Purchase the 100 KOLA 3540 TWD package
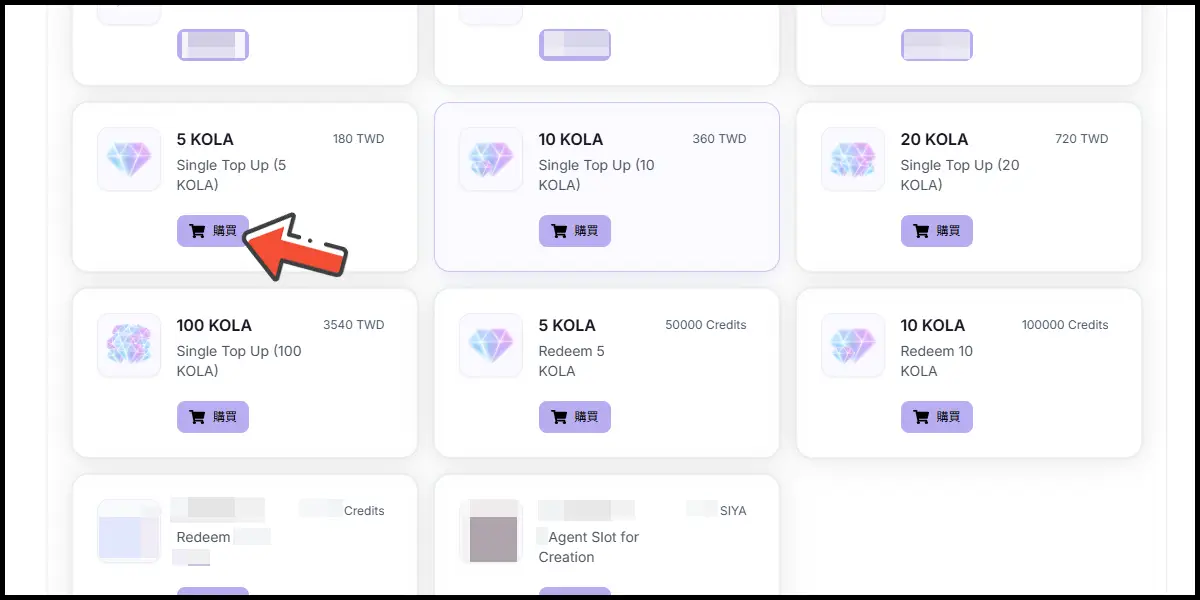 coord(213,417)
